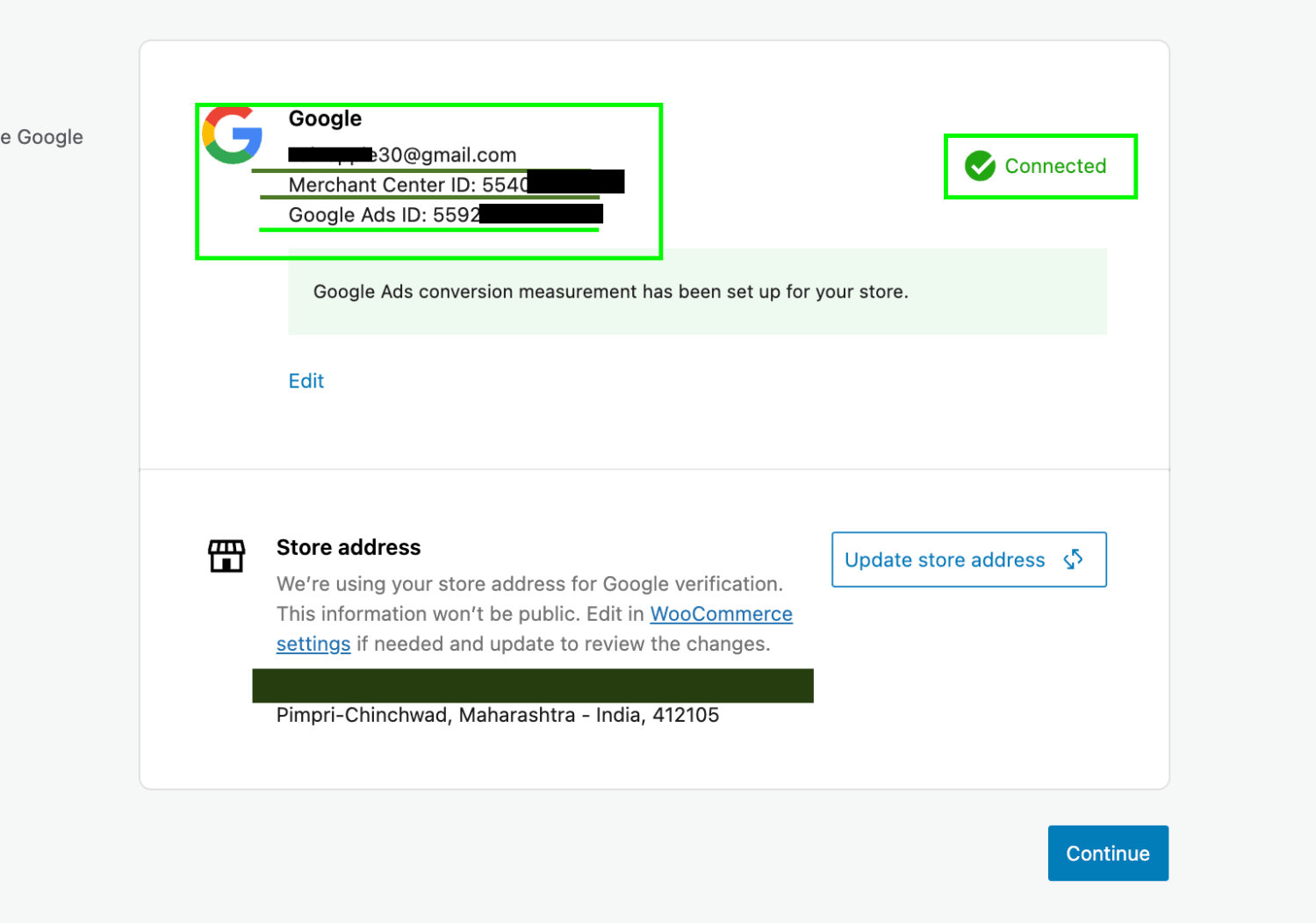Click the storefront icon beside Store address

coord(226,555)
